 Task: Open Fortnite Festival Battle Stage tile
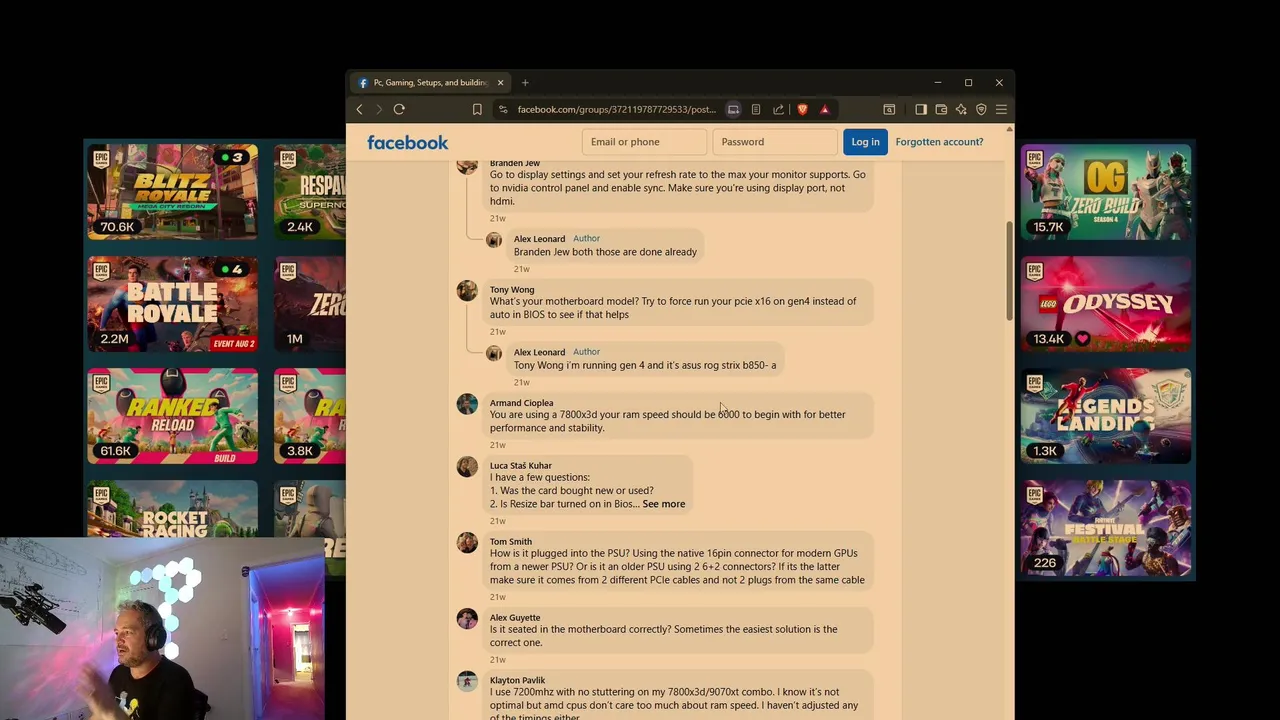pos(1106,528)
